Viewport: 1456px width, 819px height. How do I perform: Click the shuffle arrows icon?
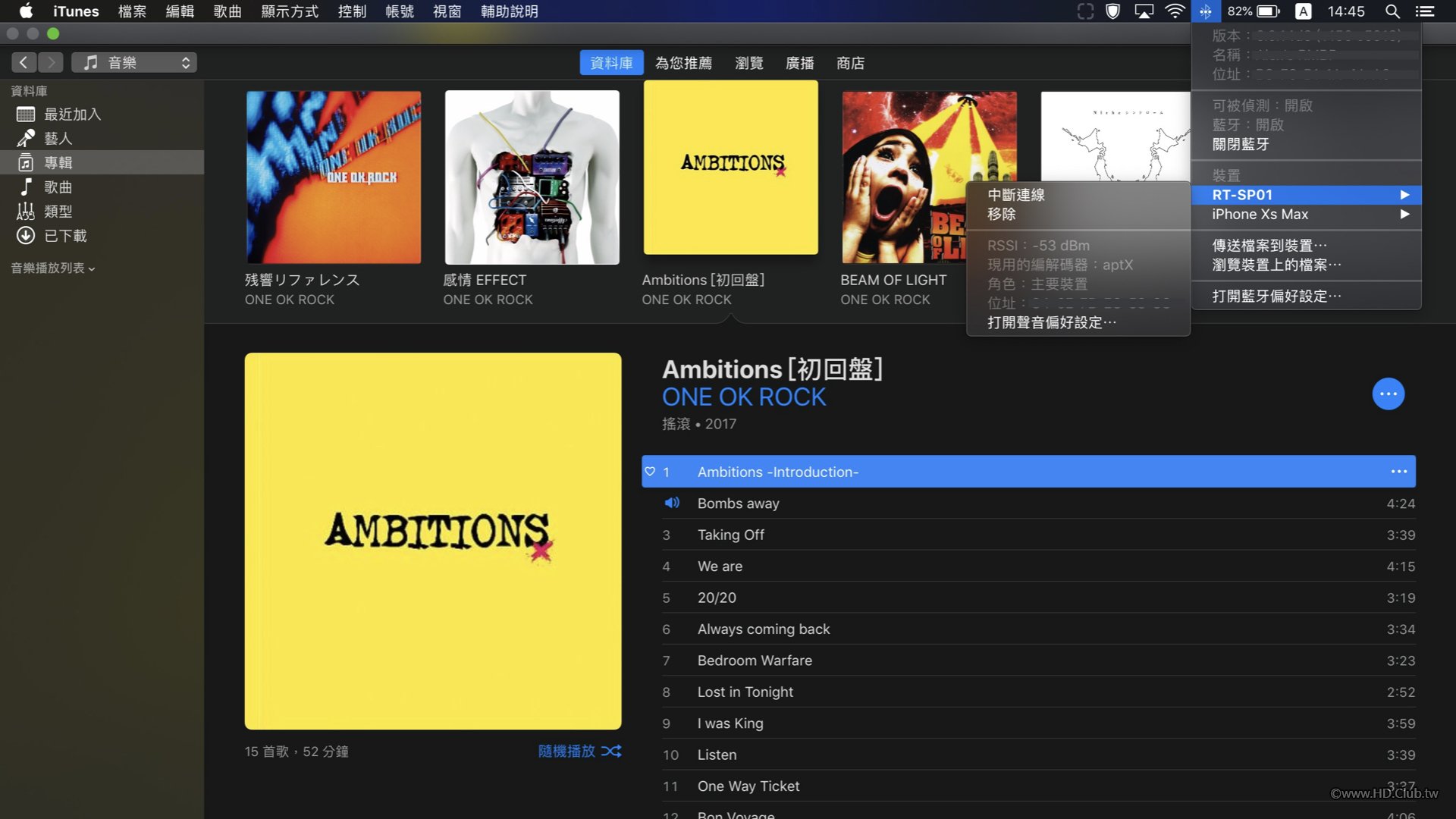611,751
